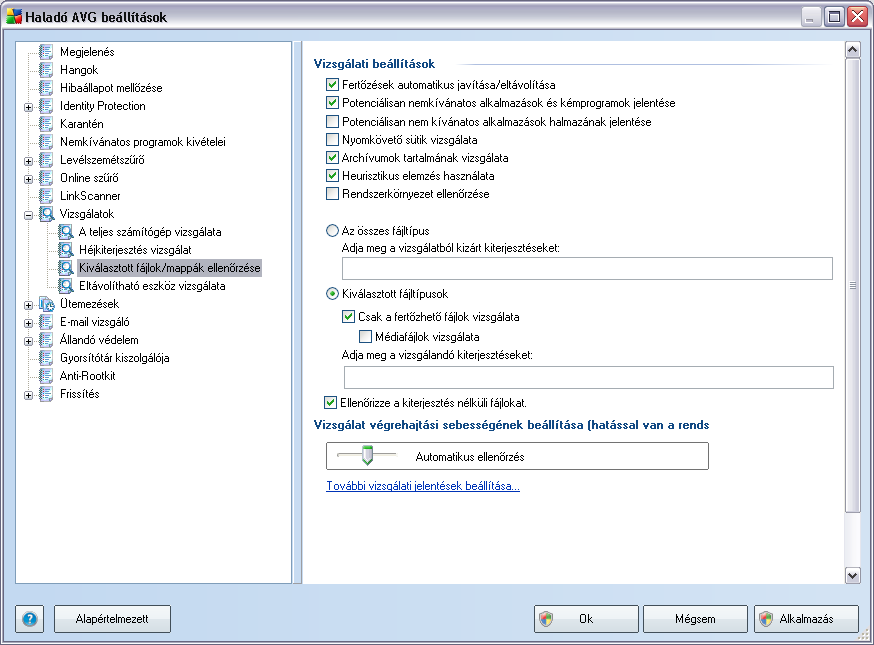Image resolution: width=874 pixels, height=645 pixels.
Task: Expand the Online szűrő node
Action: click(28, 179)
